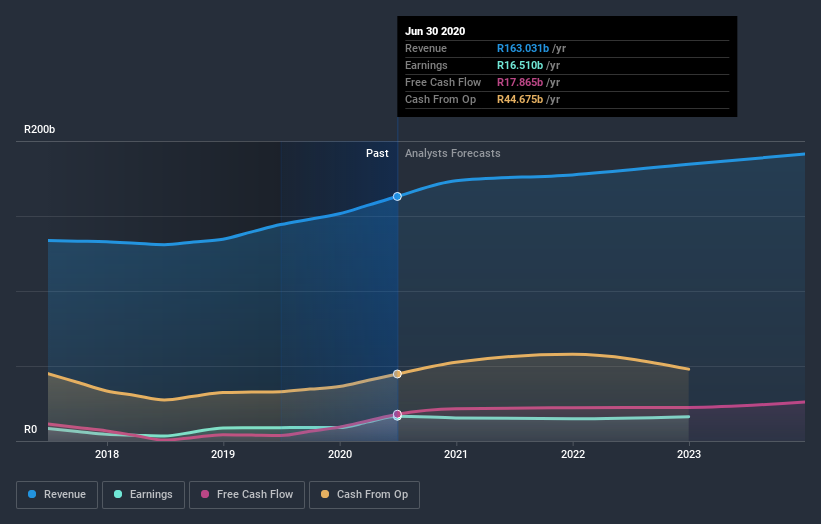Click the Jun 30 2020 tooltip date

pos(435,31)
